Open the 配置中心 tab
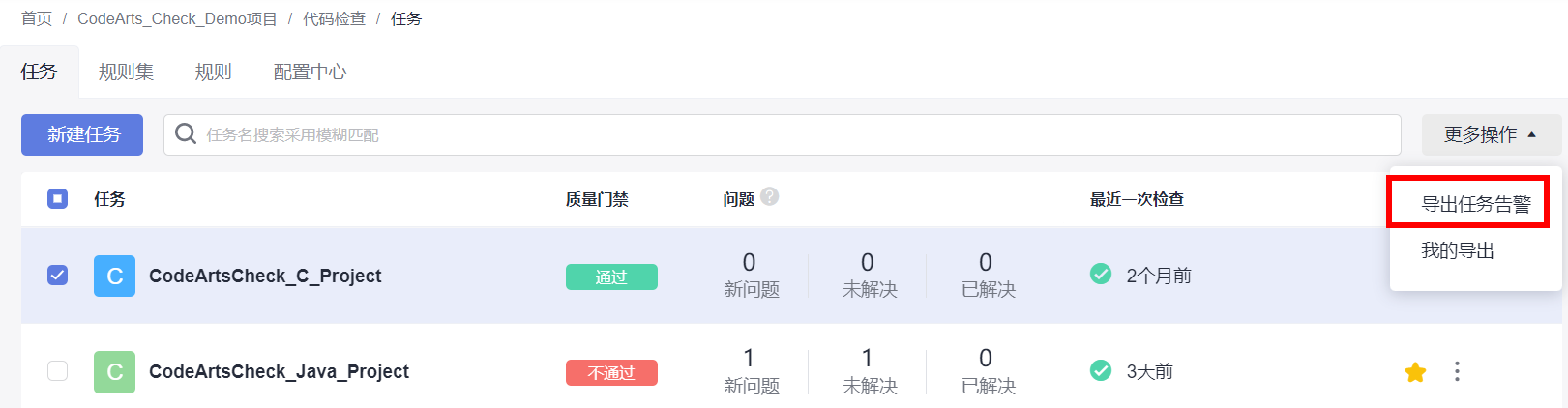The height and width of the screenshot is (408, 1568). click(310, 73)
